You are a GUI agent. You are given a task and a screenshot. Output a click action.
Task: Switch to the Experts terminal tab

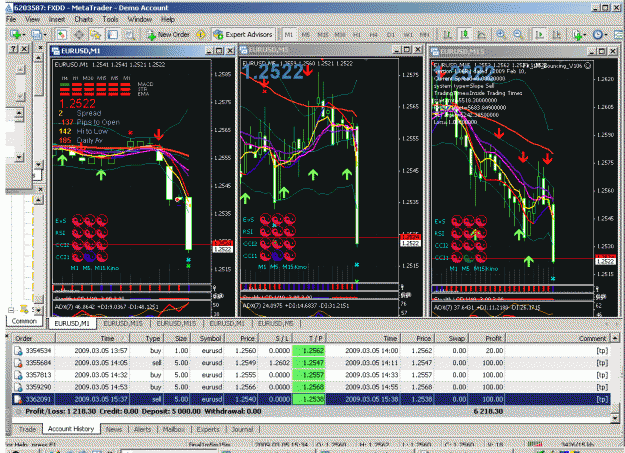pos(208,429)
